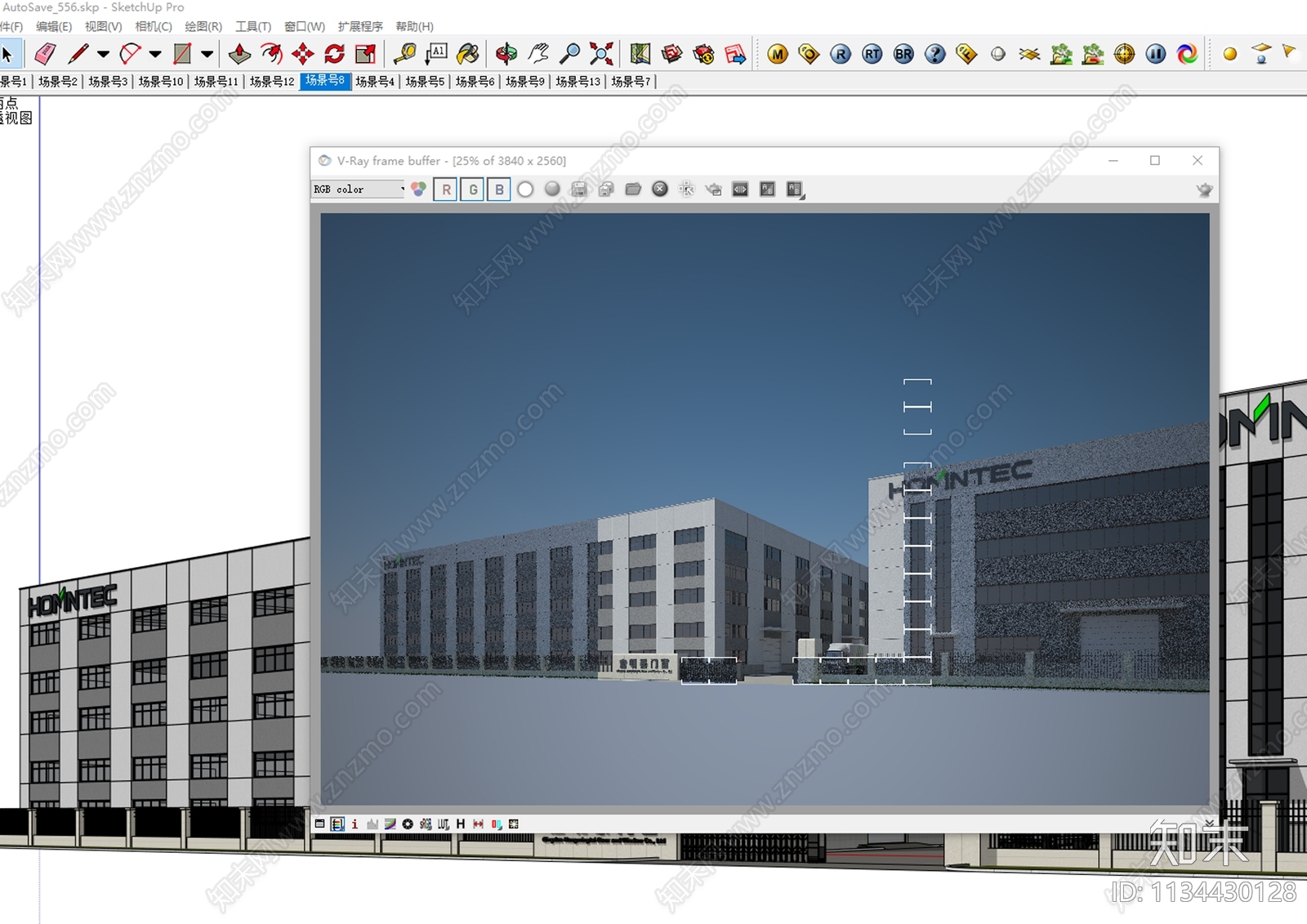Toggle red channel R in frame buffer
The height and width of the screenshot is (924, 1307).
coord(446,190)
